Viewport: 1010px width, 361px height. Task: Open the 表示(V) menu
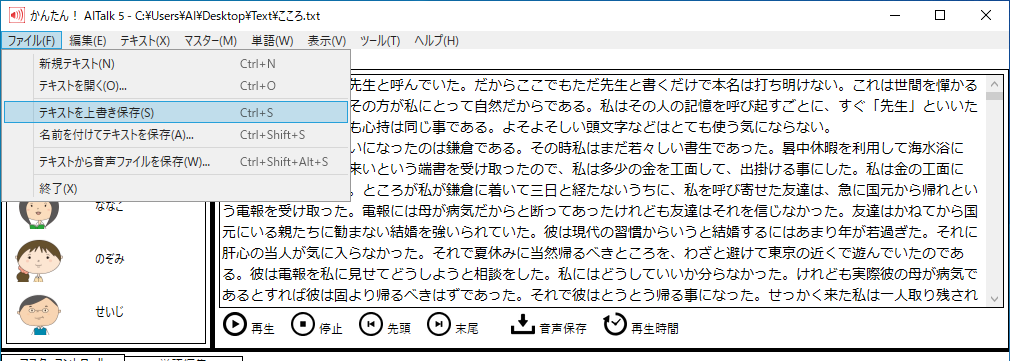pos(327,41)
